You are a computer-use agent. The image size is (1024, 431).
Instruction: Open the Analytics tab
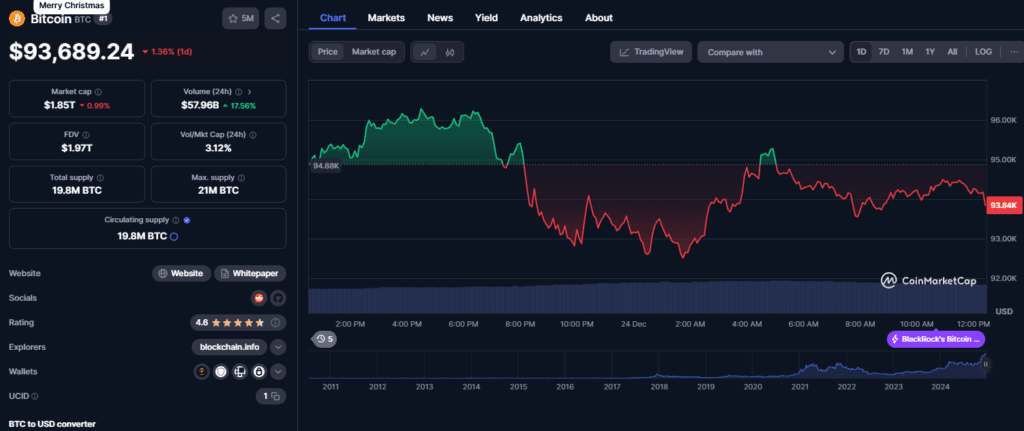[541, 18]
